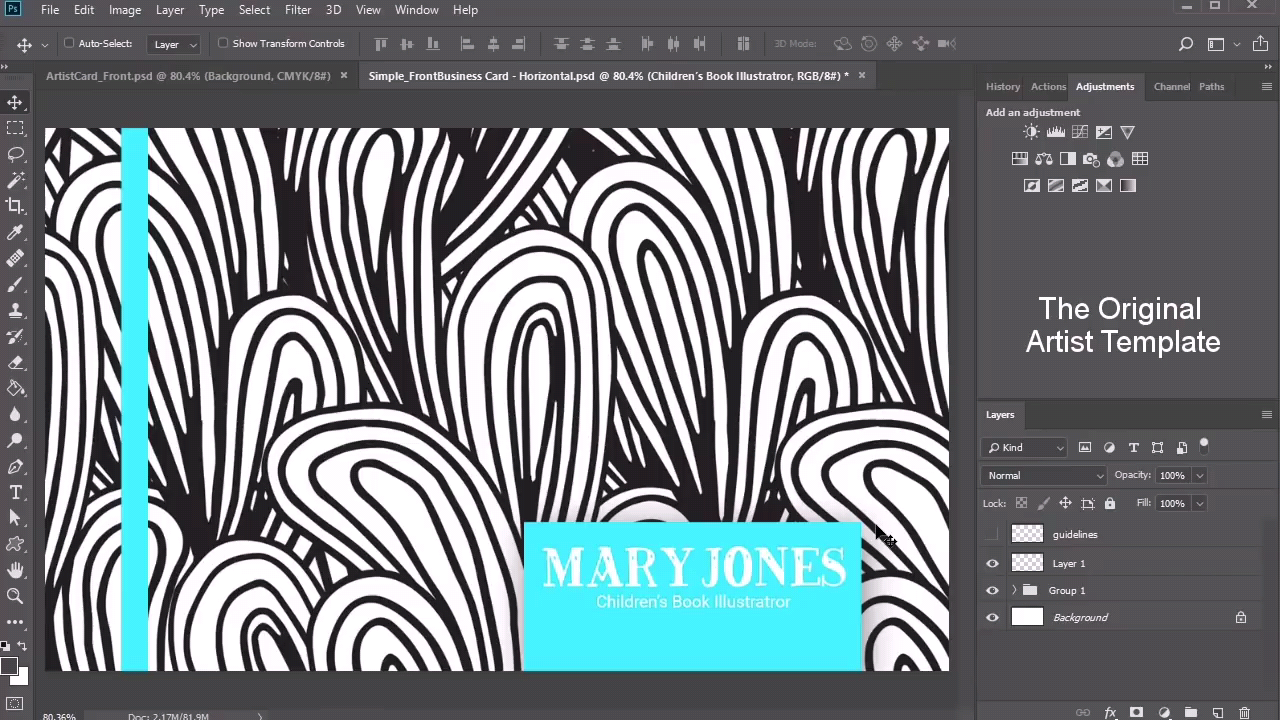Show the guidelines layer
The image size is (1280, 720).
[992, 535]
